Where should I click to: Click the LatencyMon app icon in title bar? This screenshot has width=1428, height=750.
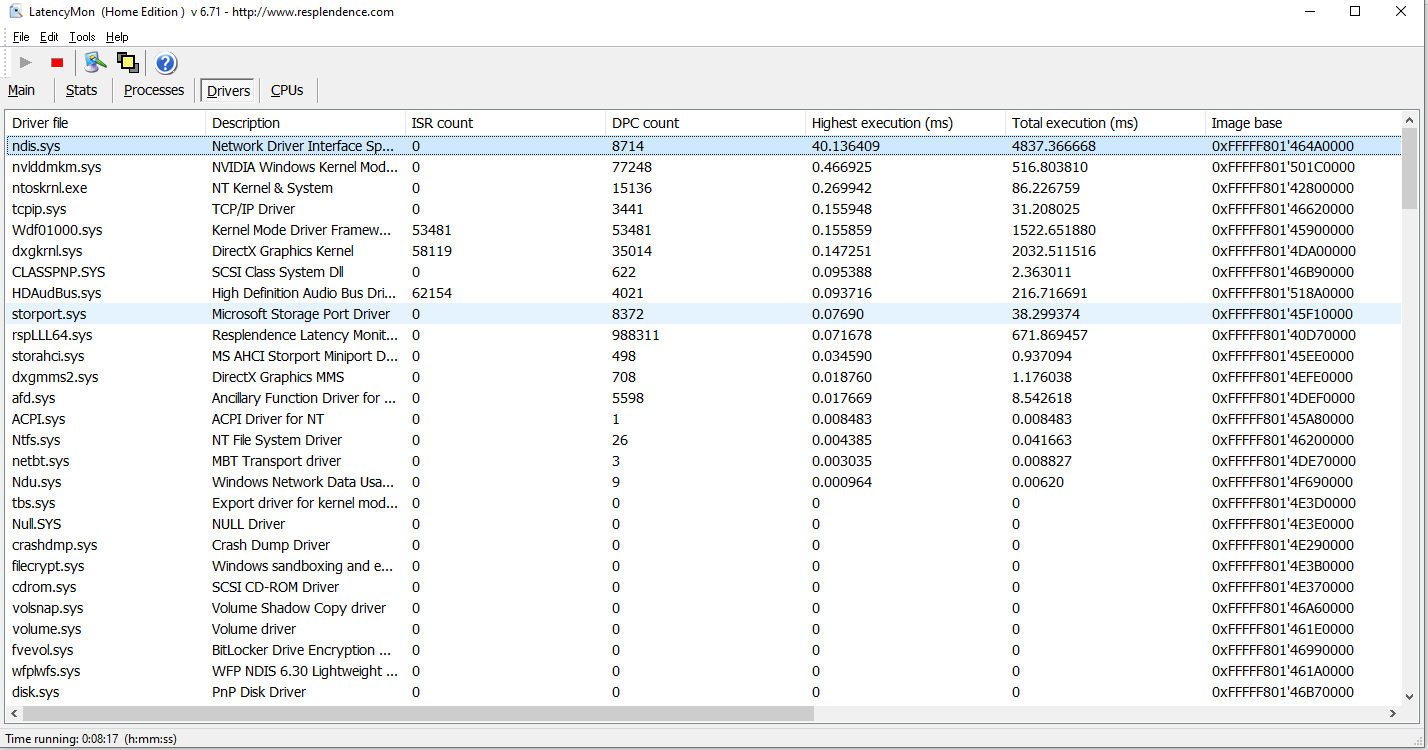point(16,12)
